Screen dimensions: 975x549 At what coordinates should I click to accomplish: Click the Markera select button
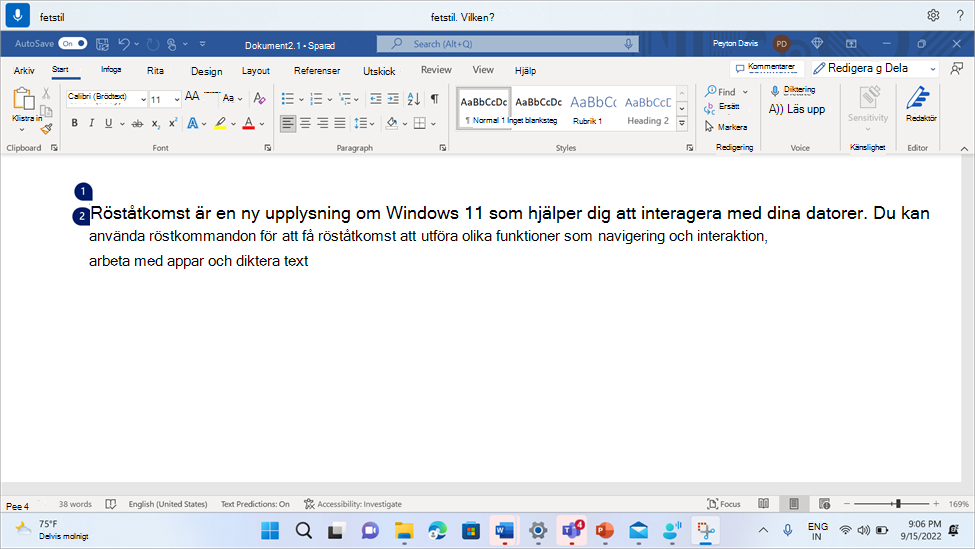726,127
